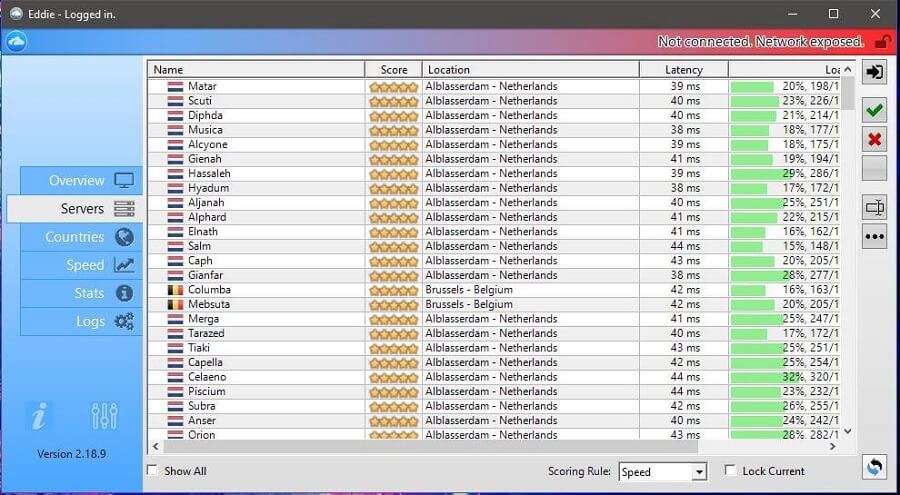Open the Logs tab

click(x=81, y=321)
